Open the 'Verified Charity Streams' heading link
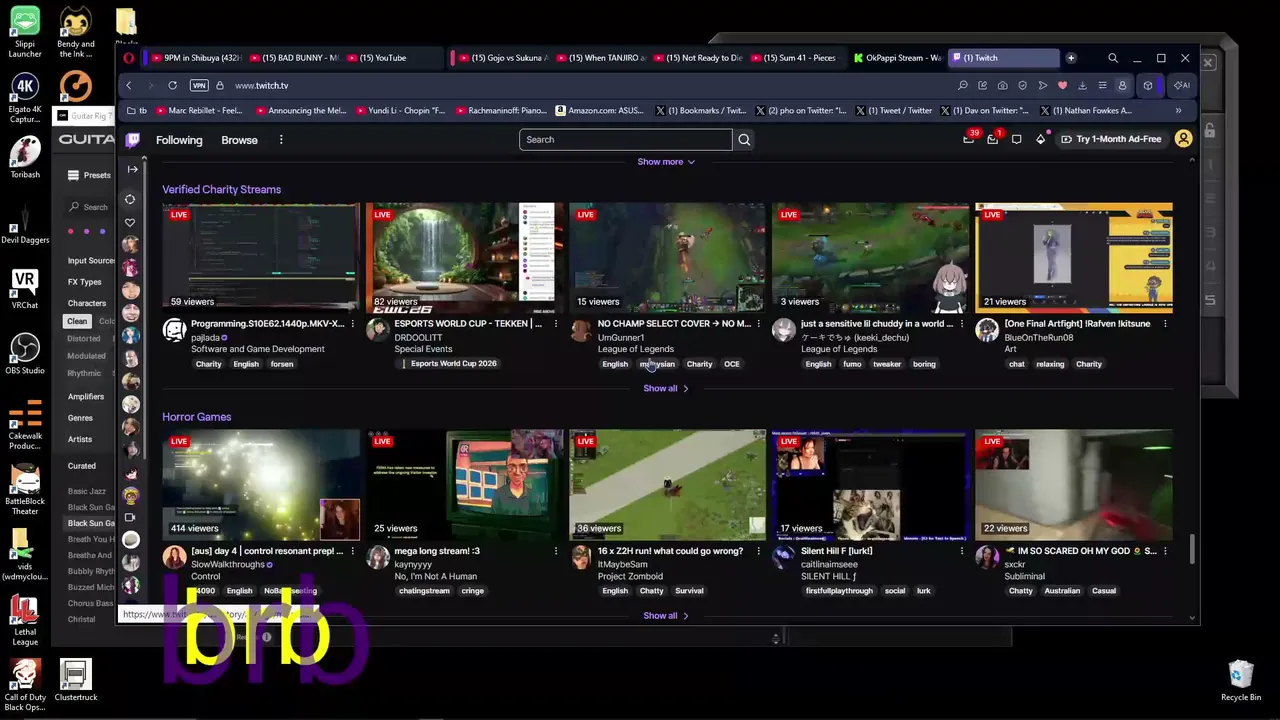Viewport: 1280px width, 720px height. 221,189
